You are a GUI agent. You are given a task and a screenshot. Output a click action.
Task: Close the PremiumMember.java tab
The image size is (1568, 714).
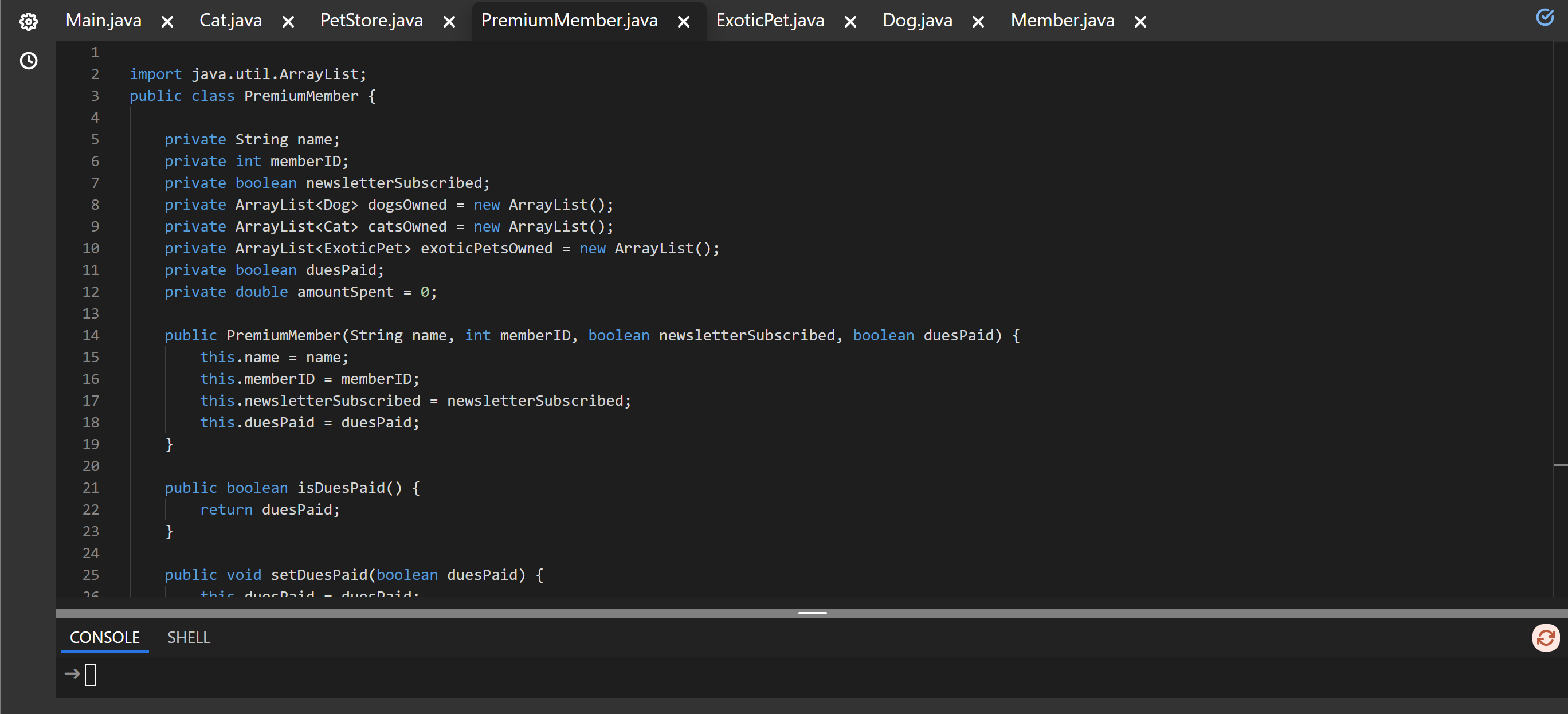tap(684, 22)
